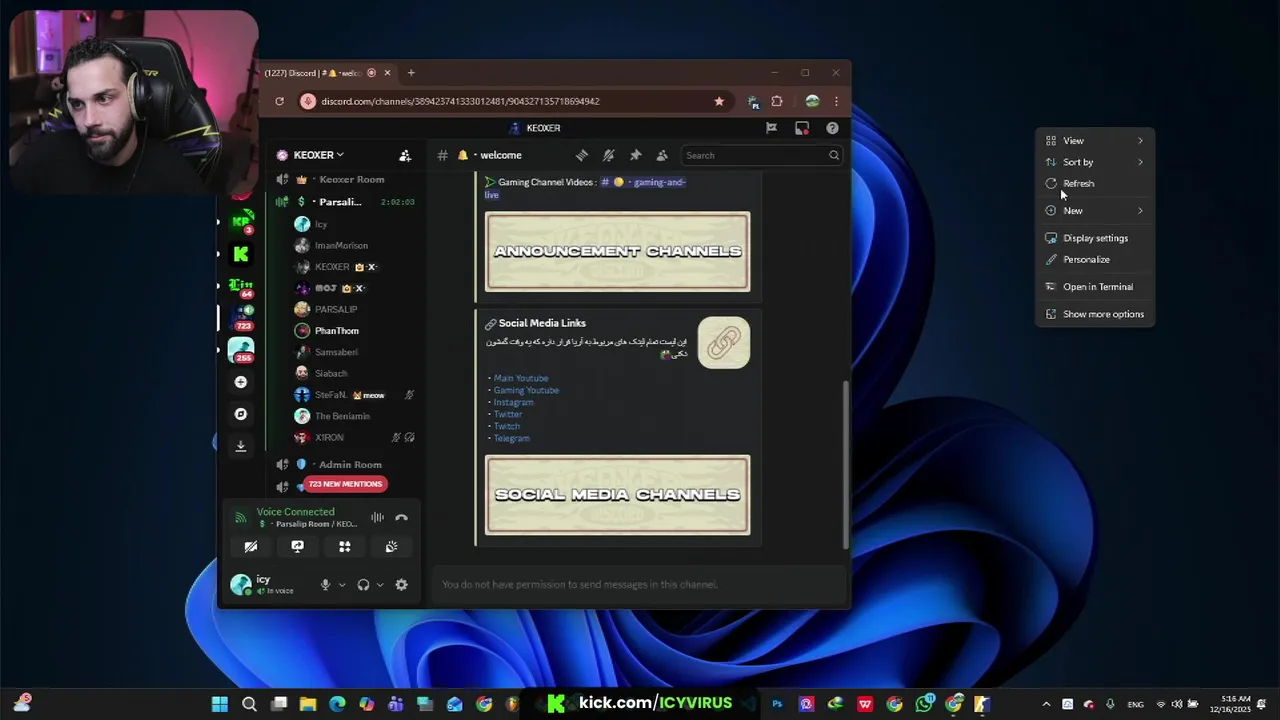Open the soundboard icon in voice panel
Image resolution: width=1280 pixels, height=720 pixels.
tap(391, 546)
